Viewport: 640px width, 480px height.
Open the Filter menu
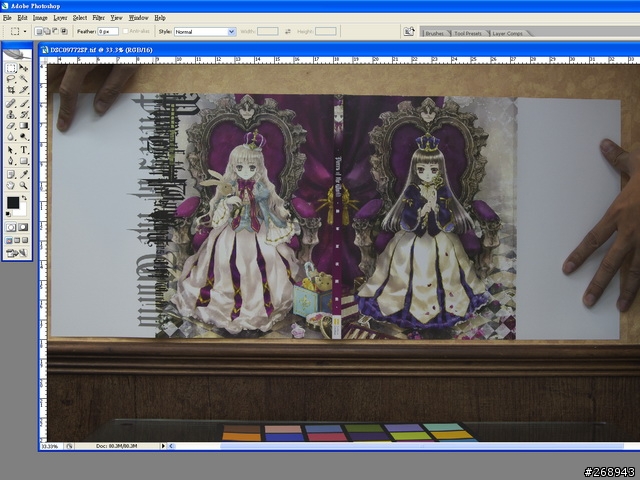click(98, 18)
